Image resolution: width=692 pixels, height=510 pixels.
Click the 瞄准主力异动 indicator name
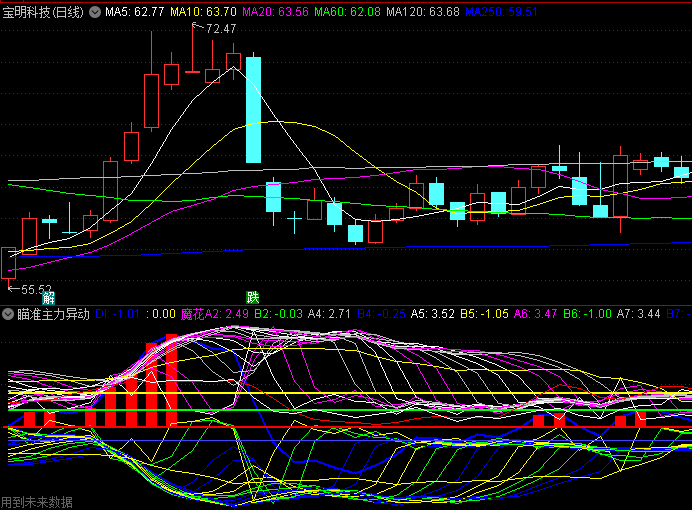click(53, 314)
